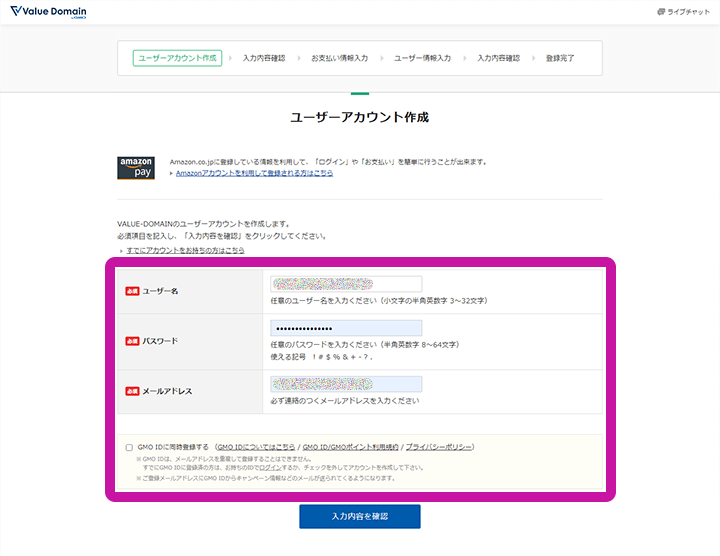
Task: Go to the ユーザー情報入力 step
Action: point(422,58)
